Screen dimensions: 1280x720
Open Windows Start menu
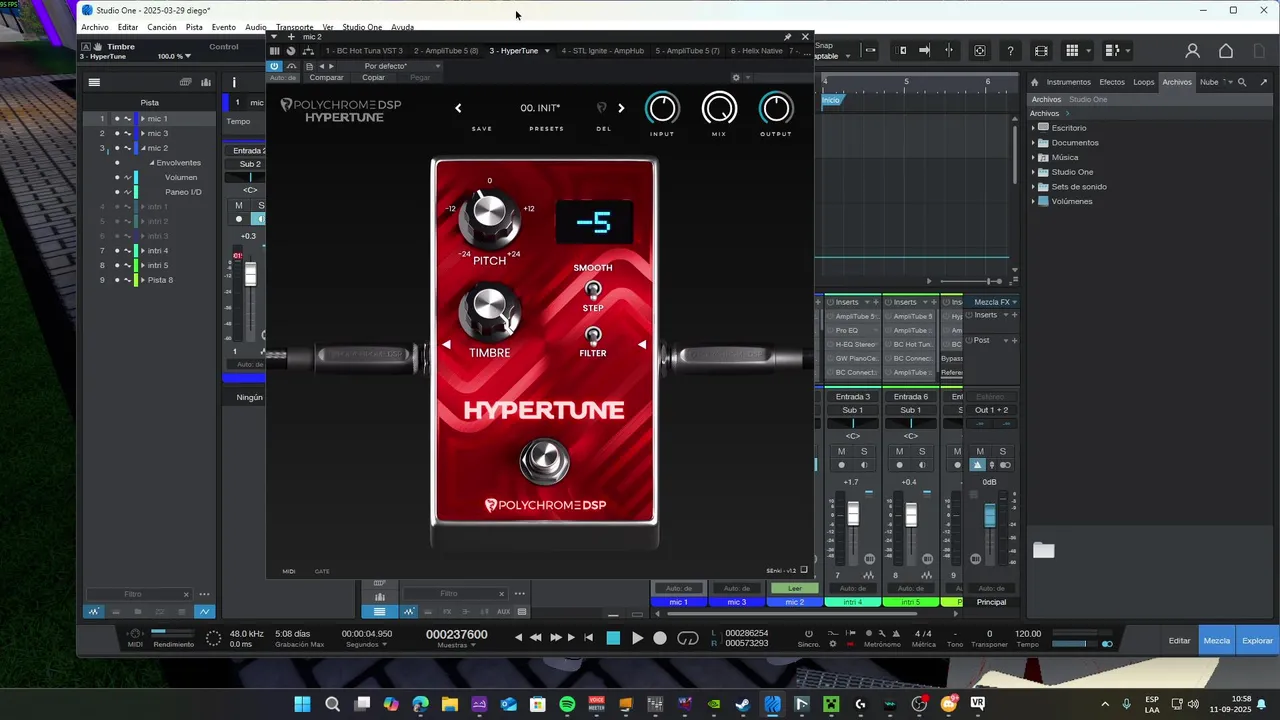pos(302,704)
